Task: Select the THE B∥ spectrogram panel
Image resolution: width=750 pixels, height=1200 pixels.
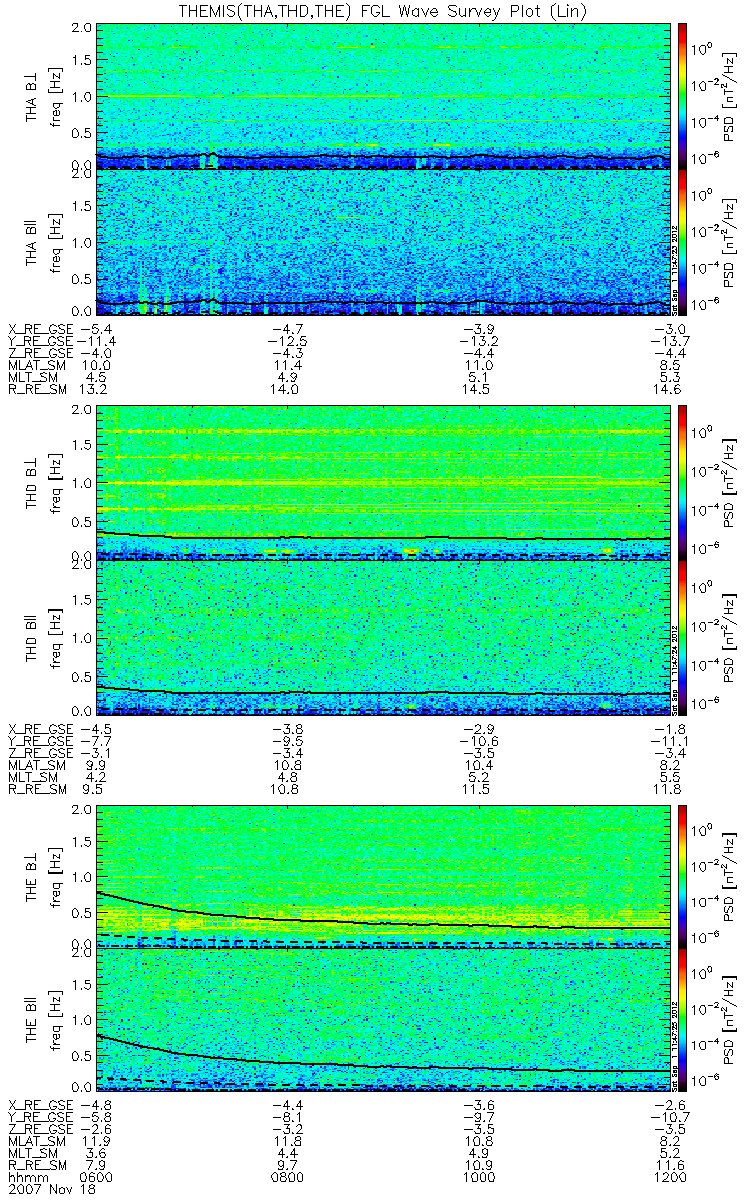Action: click(384, 1020)
